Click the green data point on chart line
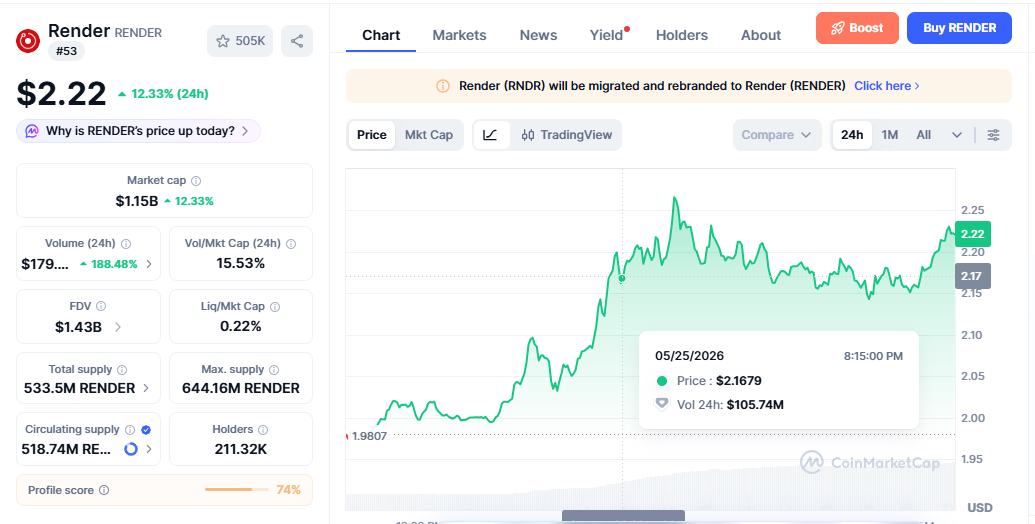 coord(622,278)
